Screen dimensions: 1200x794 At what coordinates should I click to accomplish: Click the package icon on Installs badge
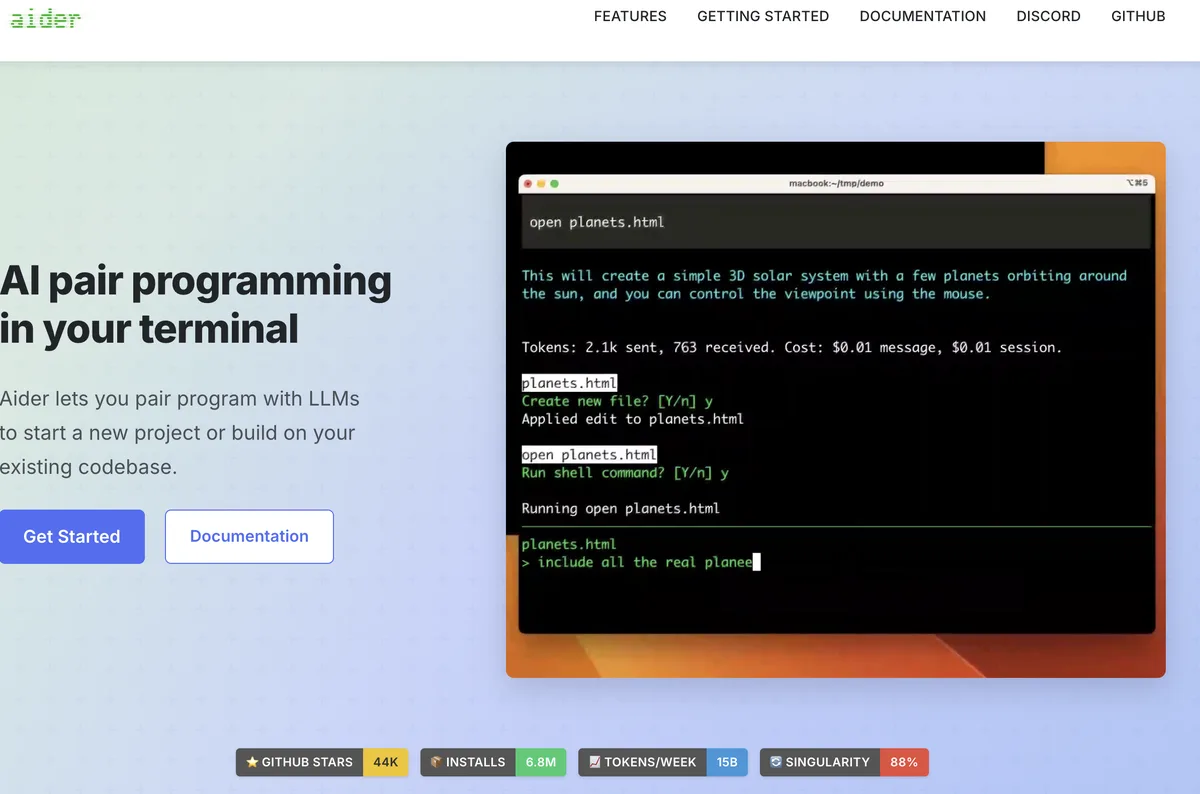[x=436, y=762]
